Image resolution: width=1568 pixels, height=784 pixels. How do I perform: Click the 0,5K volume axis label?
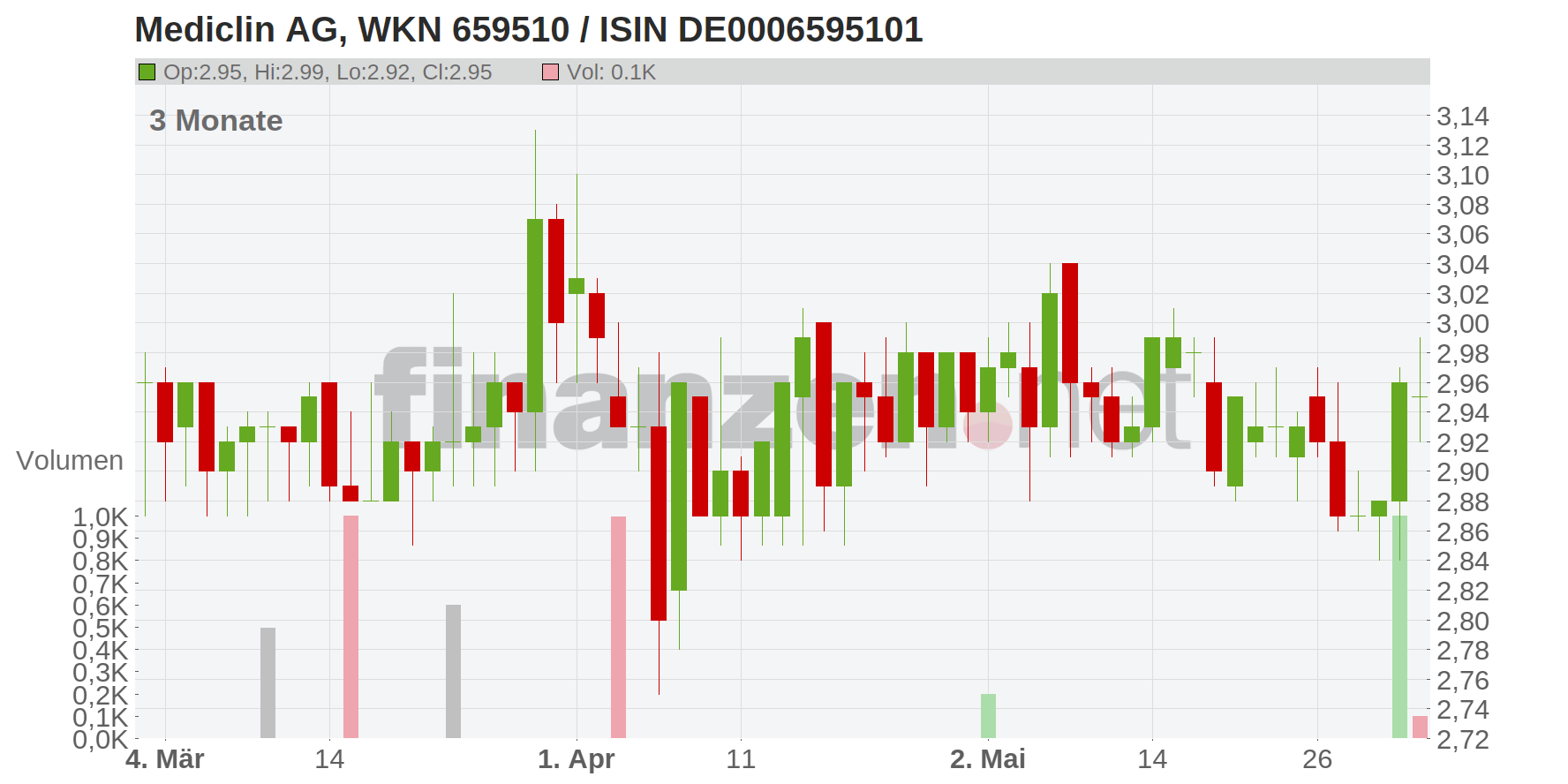point(100,629)
